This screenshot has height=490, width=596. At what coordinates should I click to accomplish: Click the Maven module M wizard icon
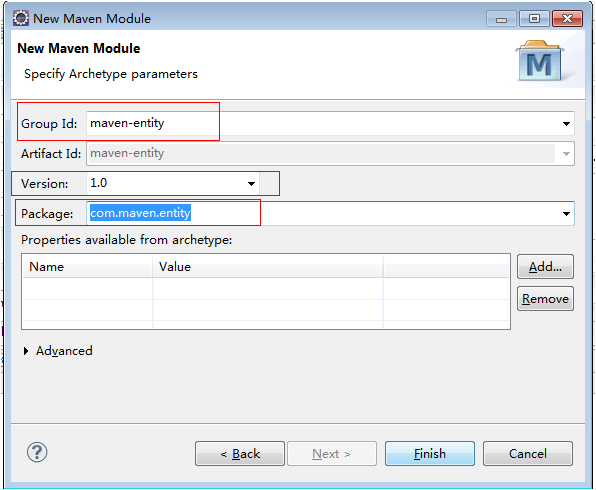point(540,61)
